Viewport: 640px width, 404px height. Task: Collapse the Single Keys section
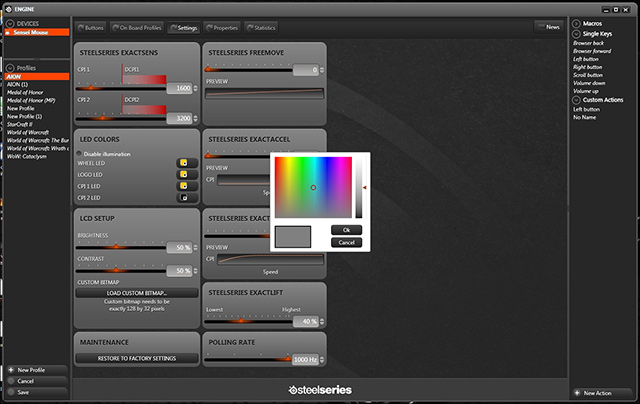click(576, 34)
